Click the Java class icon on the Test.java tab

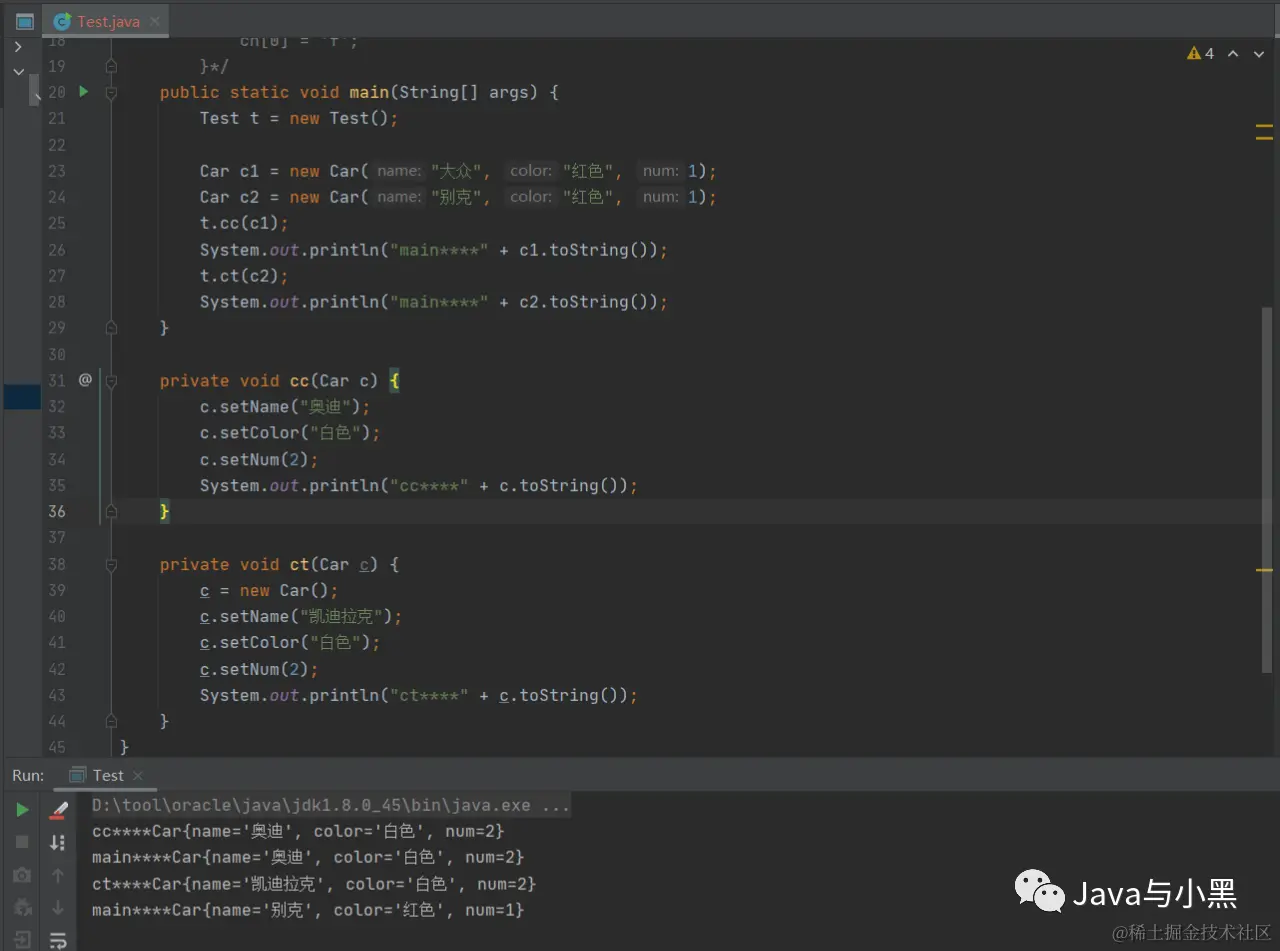click(63, 21)
